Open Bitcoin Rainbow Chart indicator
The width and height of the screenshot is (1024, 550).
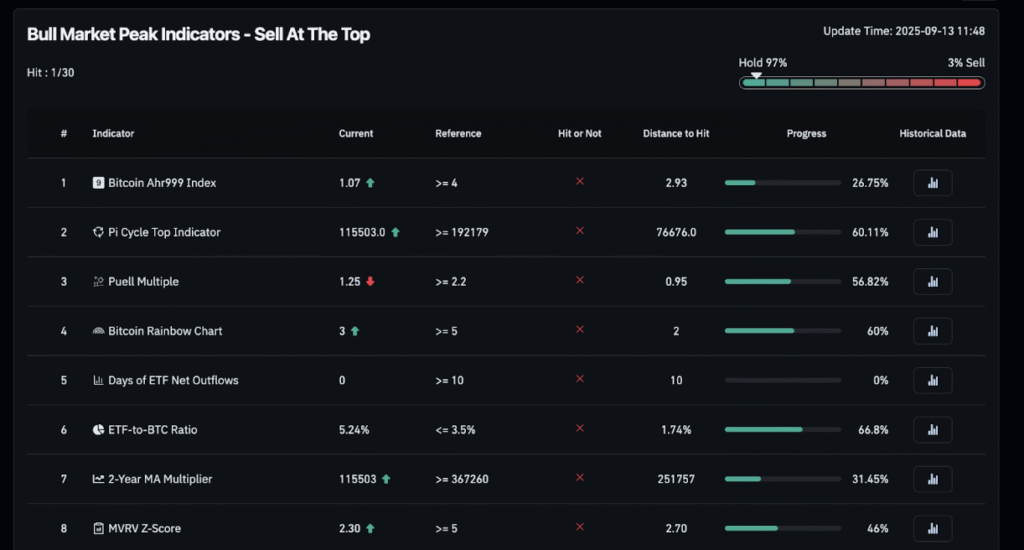click(165, 331)
